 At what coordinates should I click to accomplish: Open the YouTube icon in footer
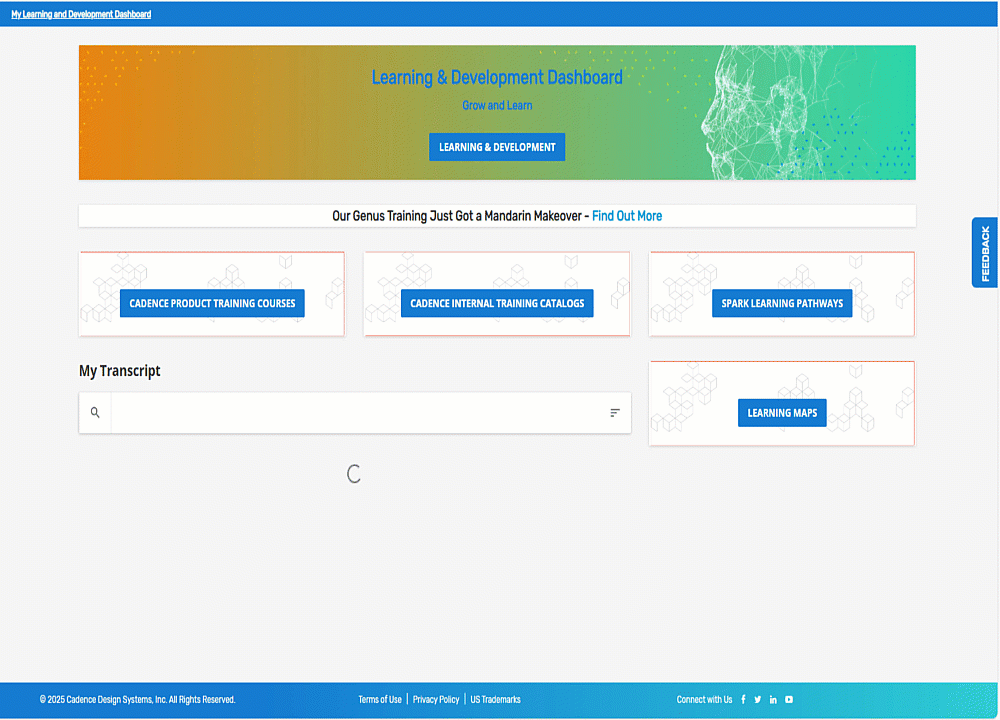coord(789,700)
